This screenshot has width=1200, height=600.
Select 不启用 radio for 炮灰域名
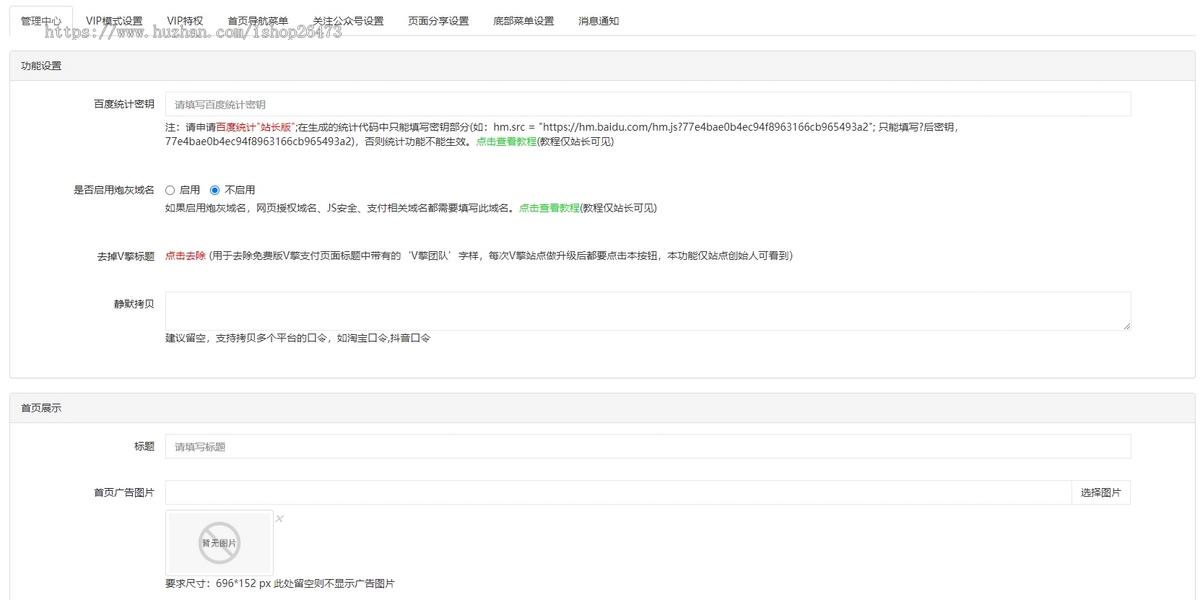click(215, 189)
